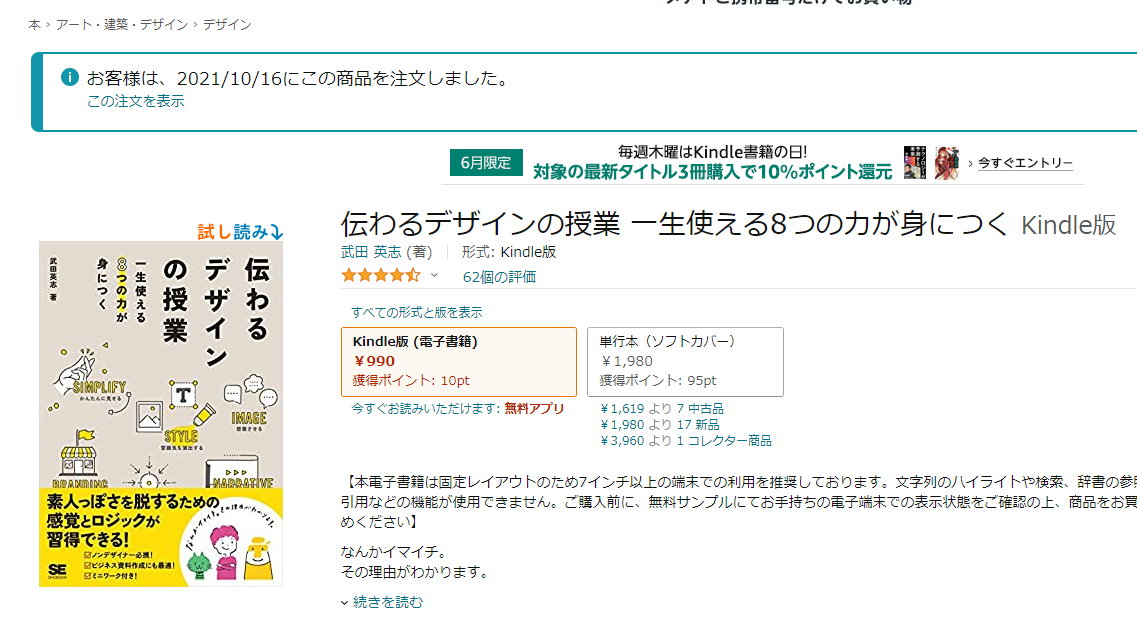The image size is (1137, 617).
Task: Click the info icon in order notice
Action: [70, 77]
